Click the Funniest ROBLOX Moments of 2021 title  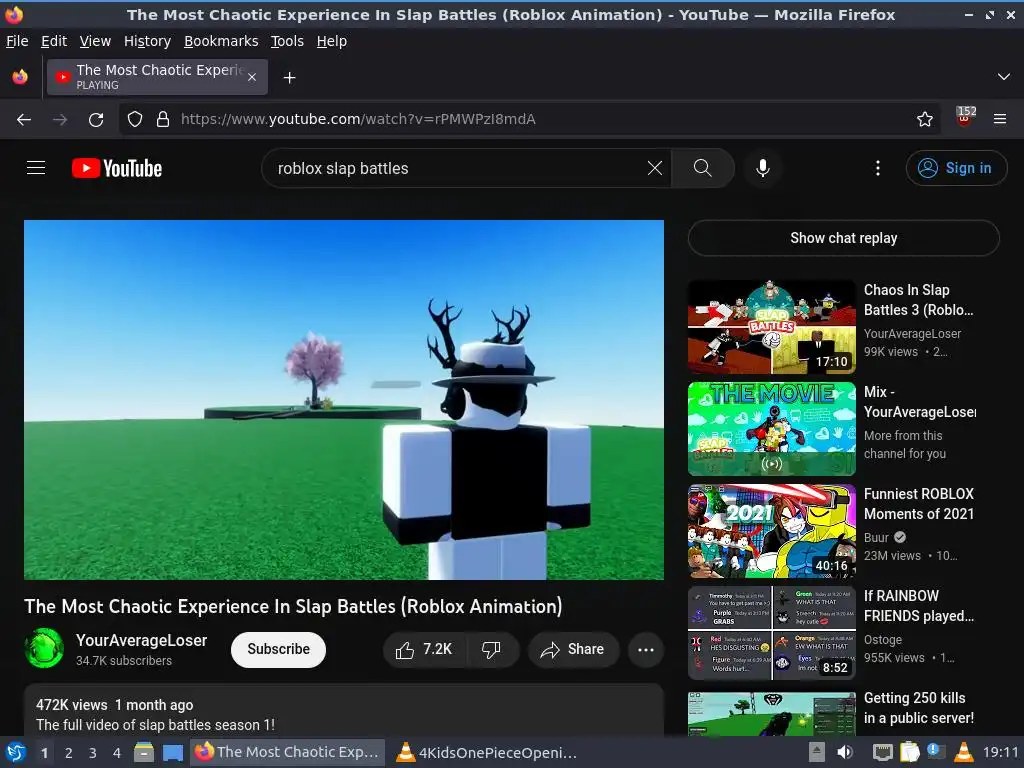[x=918, y=504]
